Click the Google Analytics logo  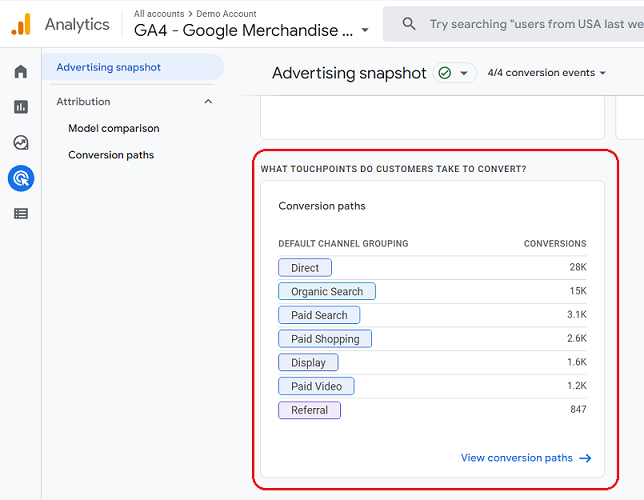[21, 24]
